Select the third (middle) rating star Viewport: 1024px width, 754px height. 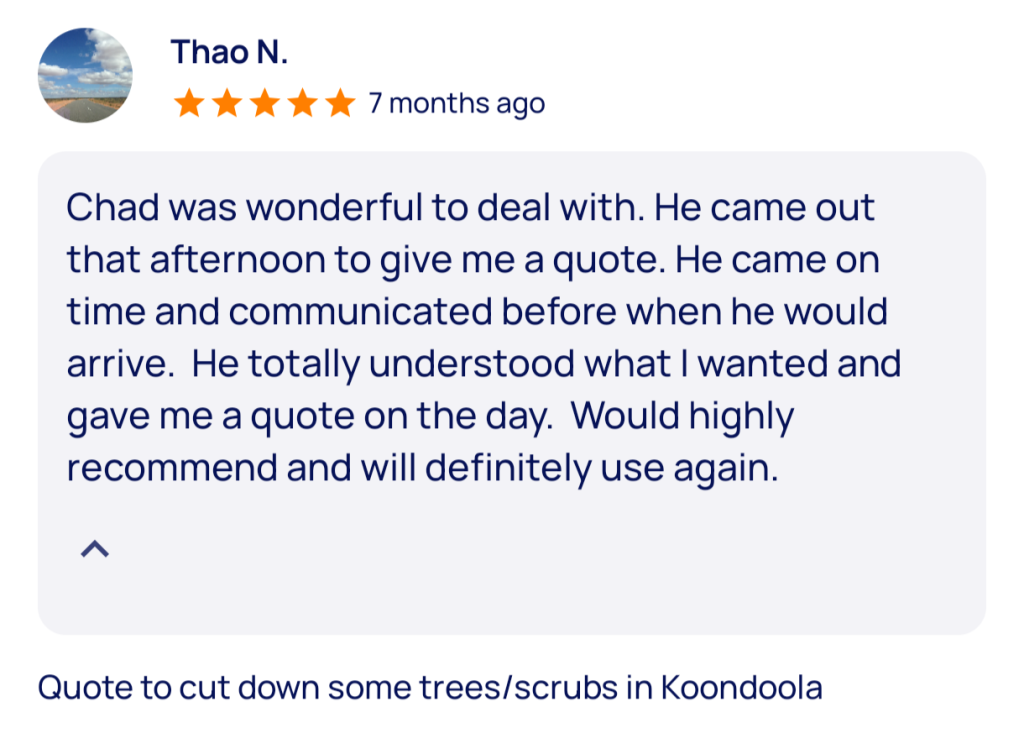264,103
